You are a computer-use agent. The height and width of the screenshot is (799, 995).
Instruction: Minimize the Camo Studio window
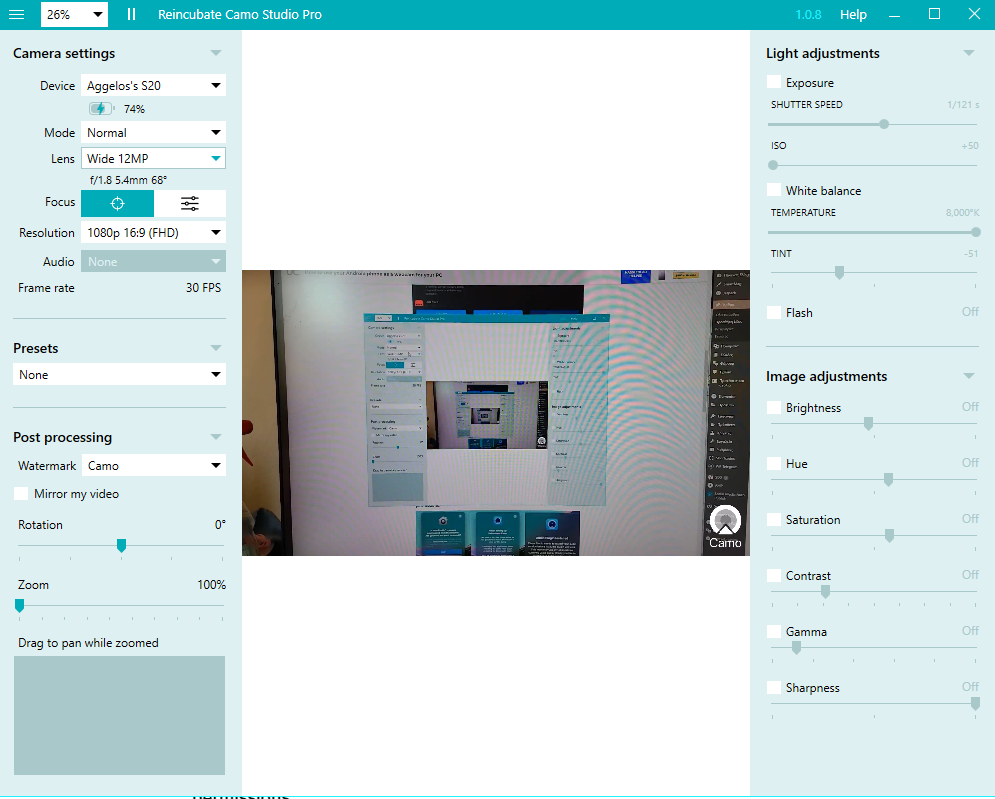(x=895, y=14)
